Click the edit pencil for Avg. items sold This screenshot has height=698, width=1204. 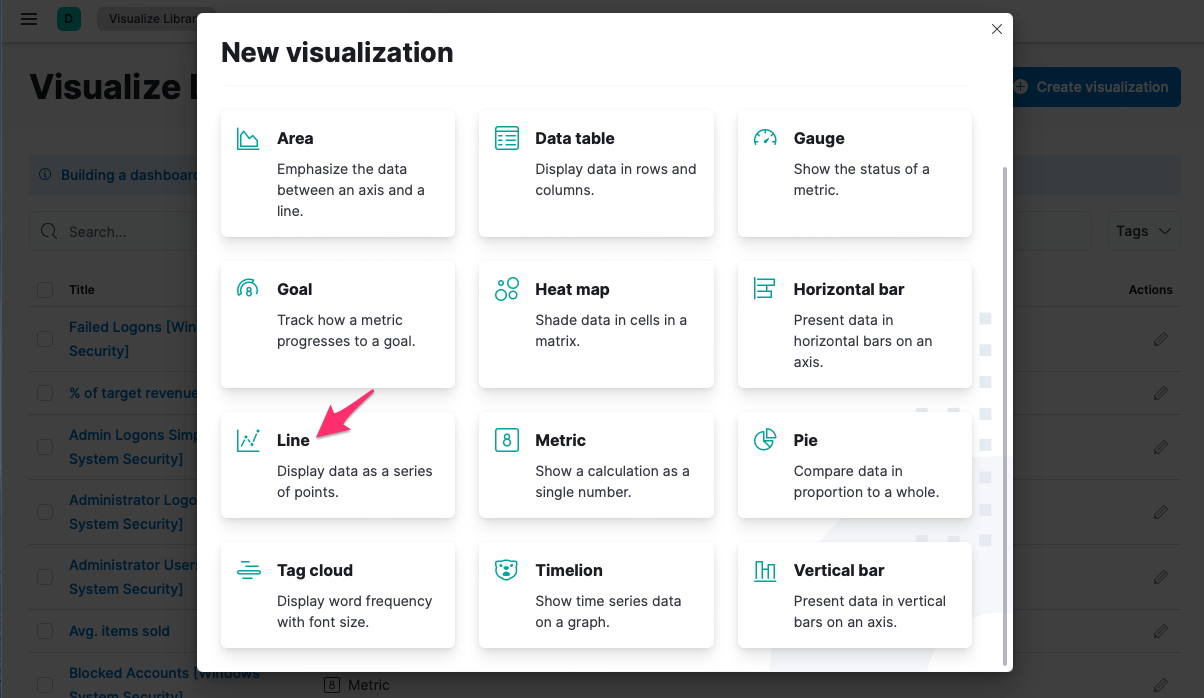pos(1160,631)
